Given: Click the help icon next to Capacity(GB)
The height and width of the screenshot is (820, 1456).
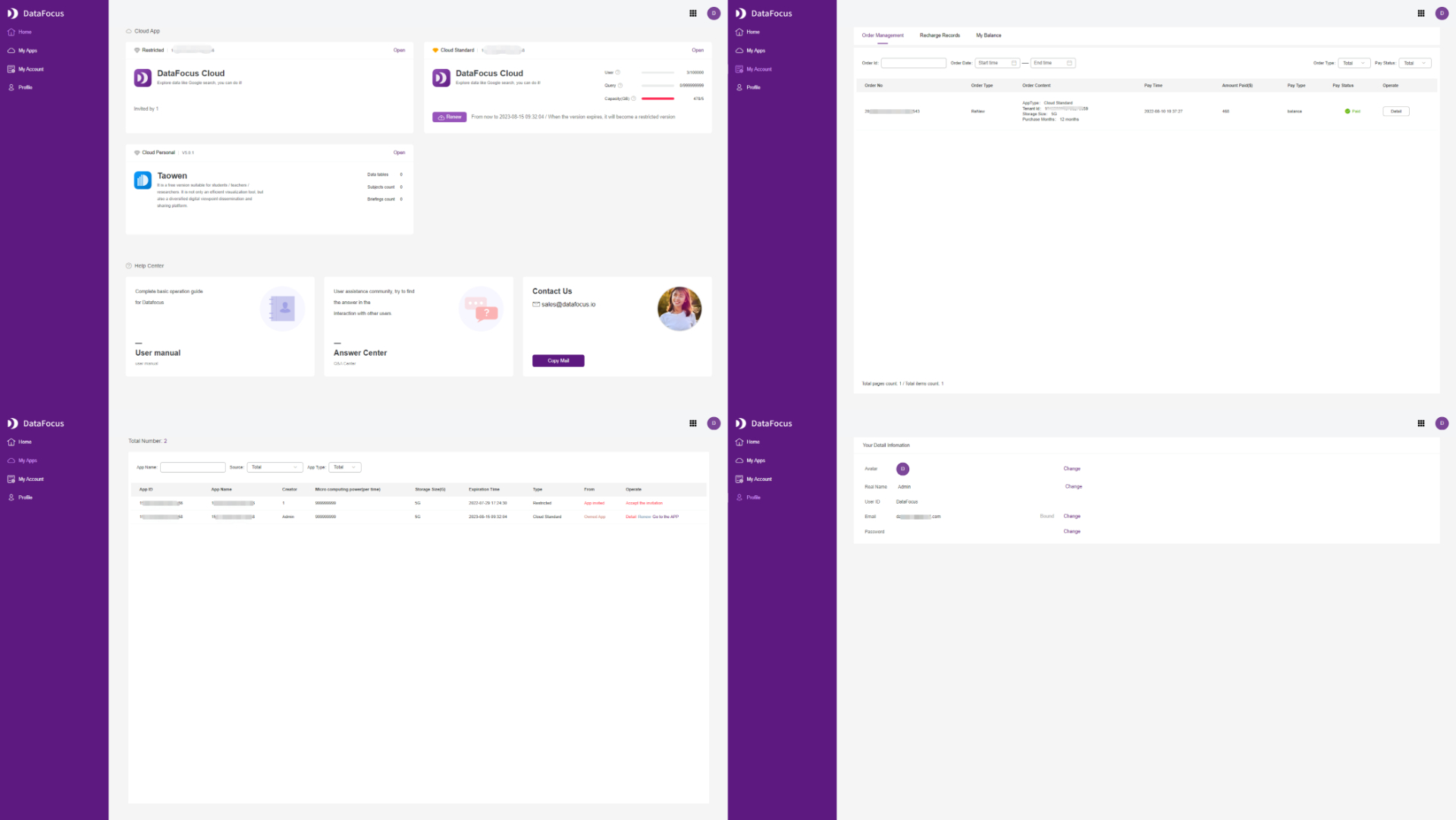Looking at the screenshot, I should coord(633,99).
